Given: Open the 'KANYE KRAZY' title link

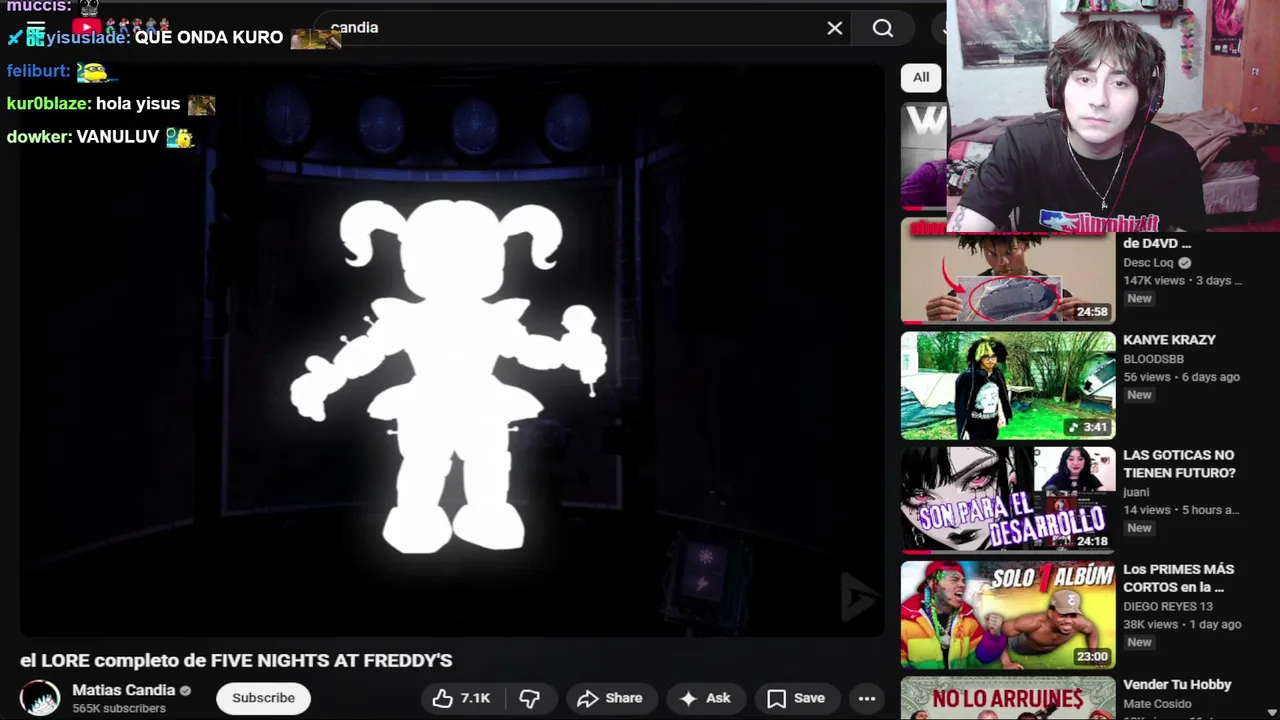Looking at the screenshot, I should tap(1169, 340).
